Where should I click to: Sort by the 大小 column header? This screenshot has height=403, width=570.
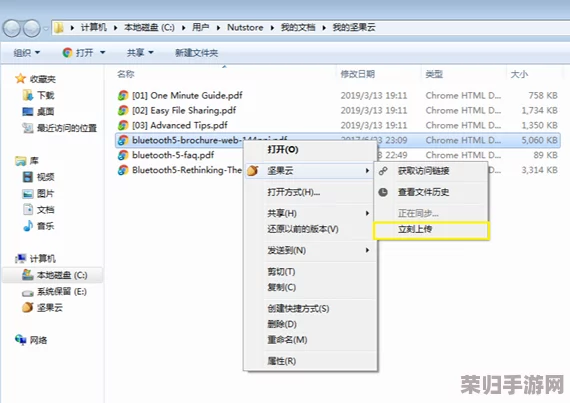[x=519, y=74]
